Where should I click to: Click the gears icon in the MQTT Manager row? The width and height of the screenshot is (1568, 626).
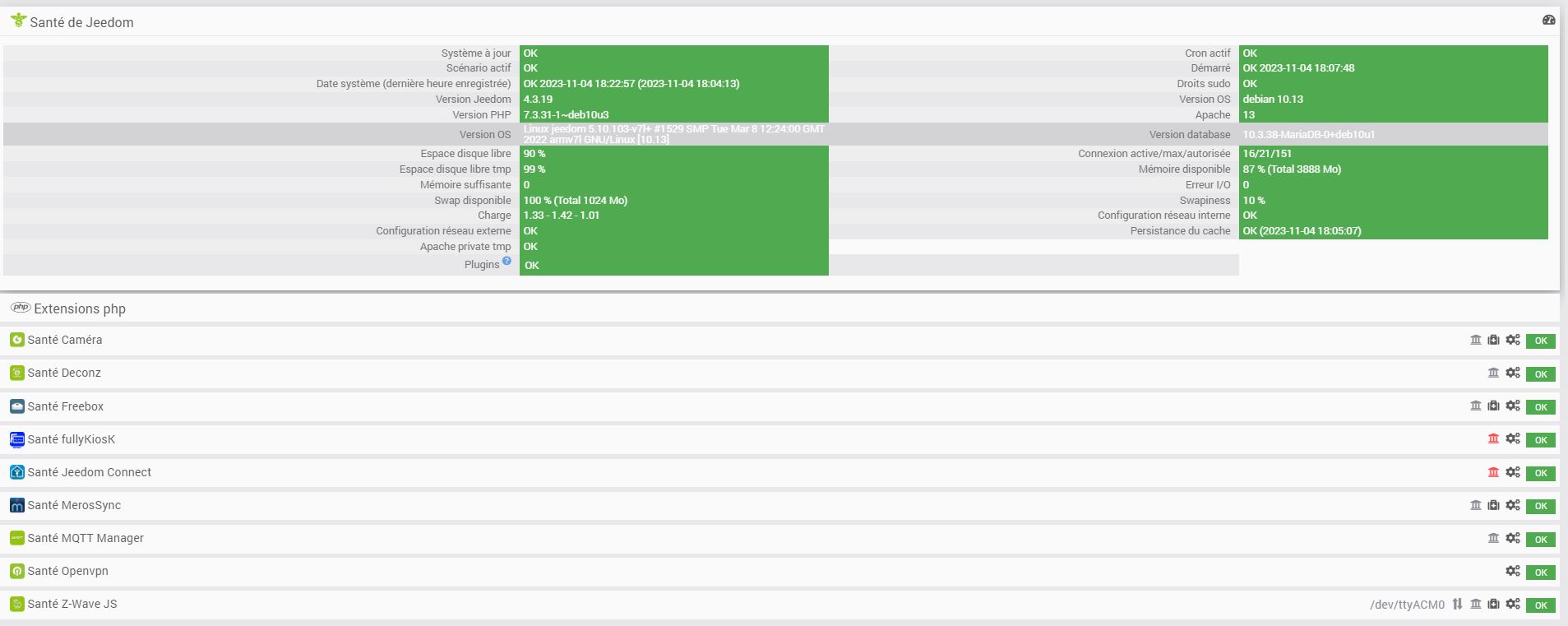[x=1513, y=538]
